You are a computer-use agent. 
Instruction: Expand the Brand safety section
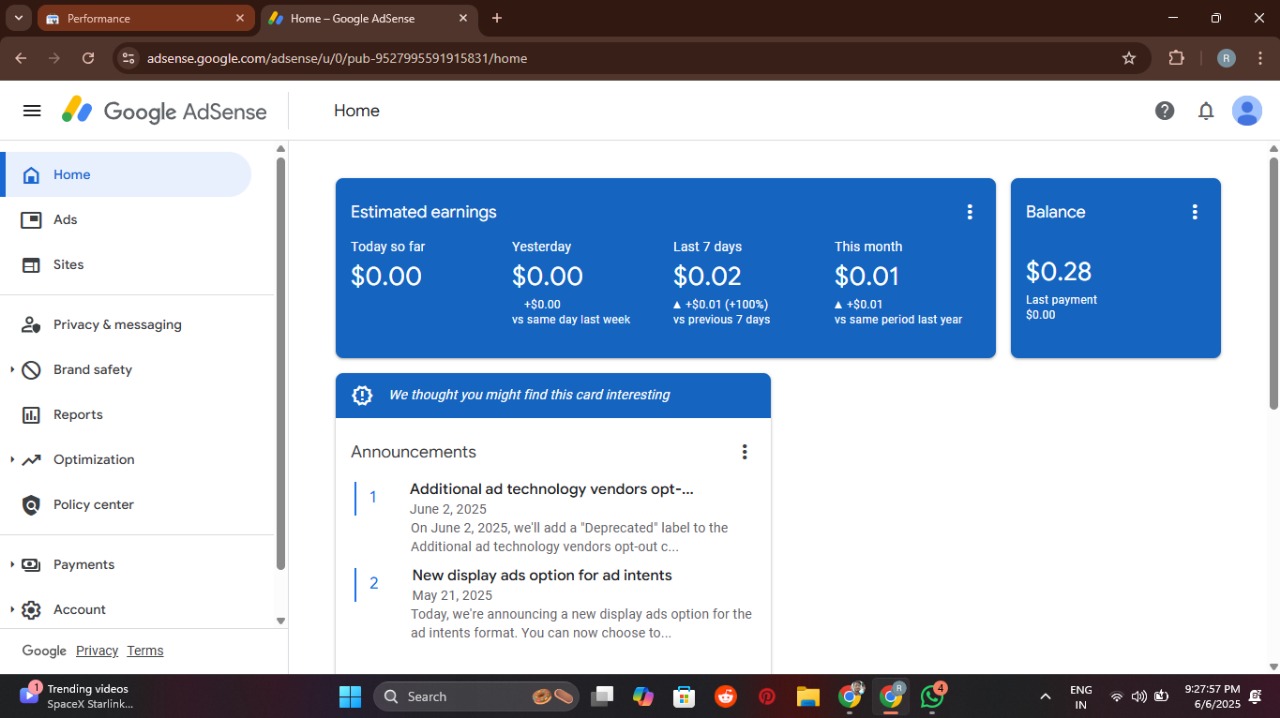click(x=12, y=370)
